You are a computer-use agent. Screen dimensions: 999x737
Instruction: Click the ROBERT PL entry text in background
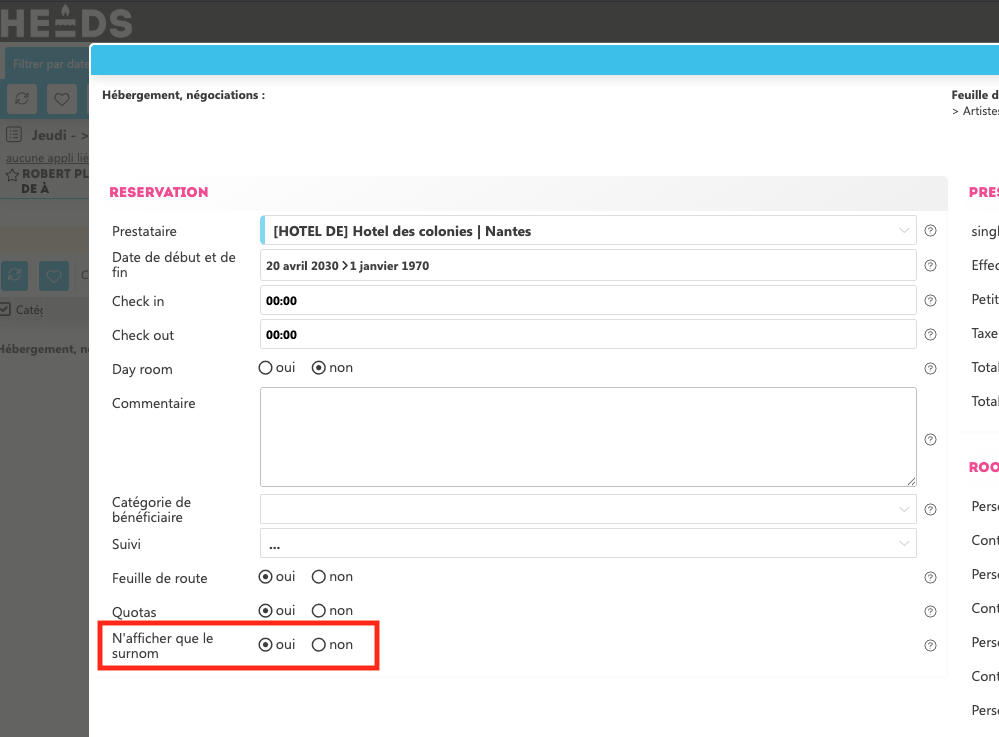pyautogui.click(x=55, y=181)
